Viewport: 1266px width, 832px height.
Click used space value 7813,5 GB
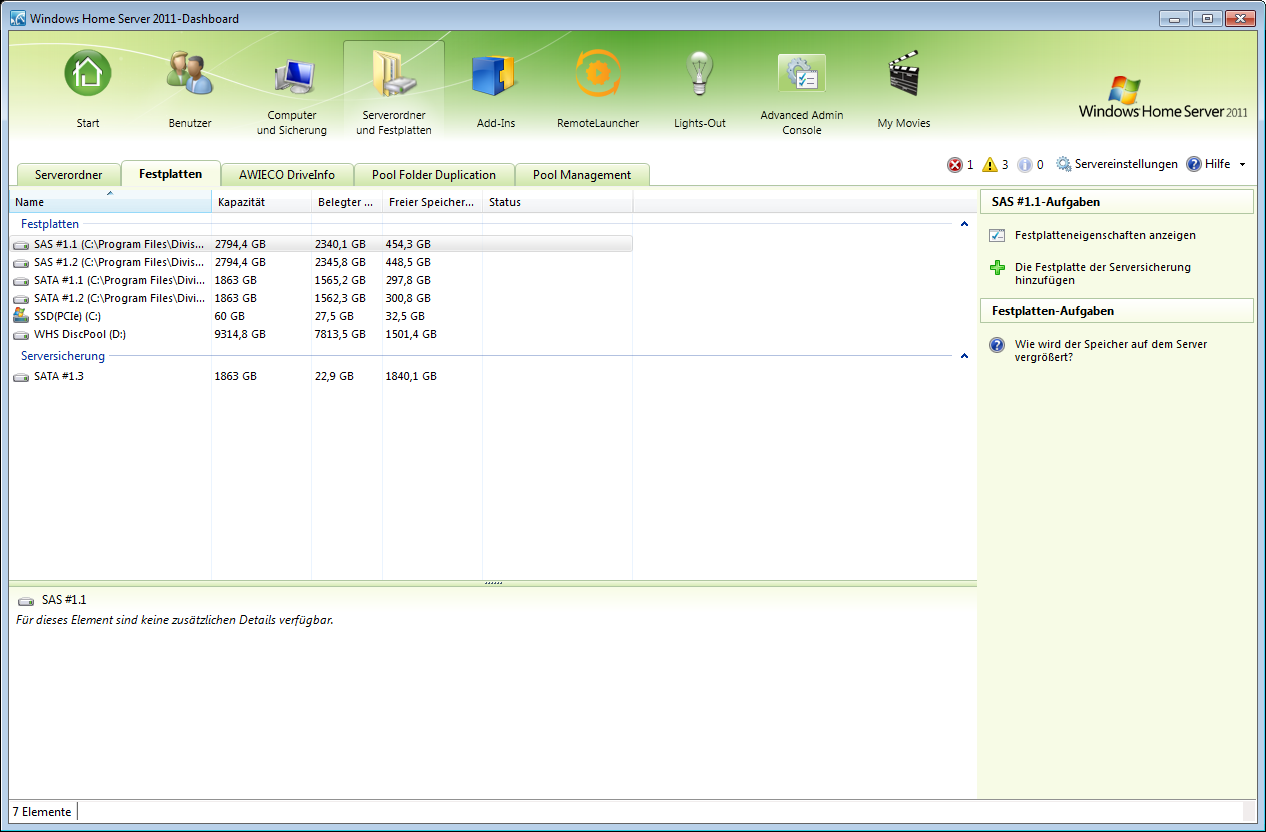[x=341, y=334]
